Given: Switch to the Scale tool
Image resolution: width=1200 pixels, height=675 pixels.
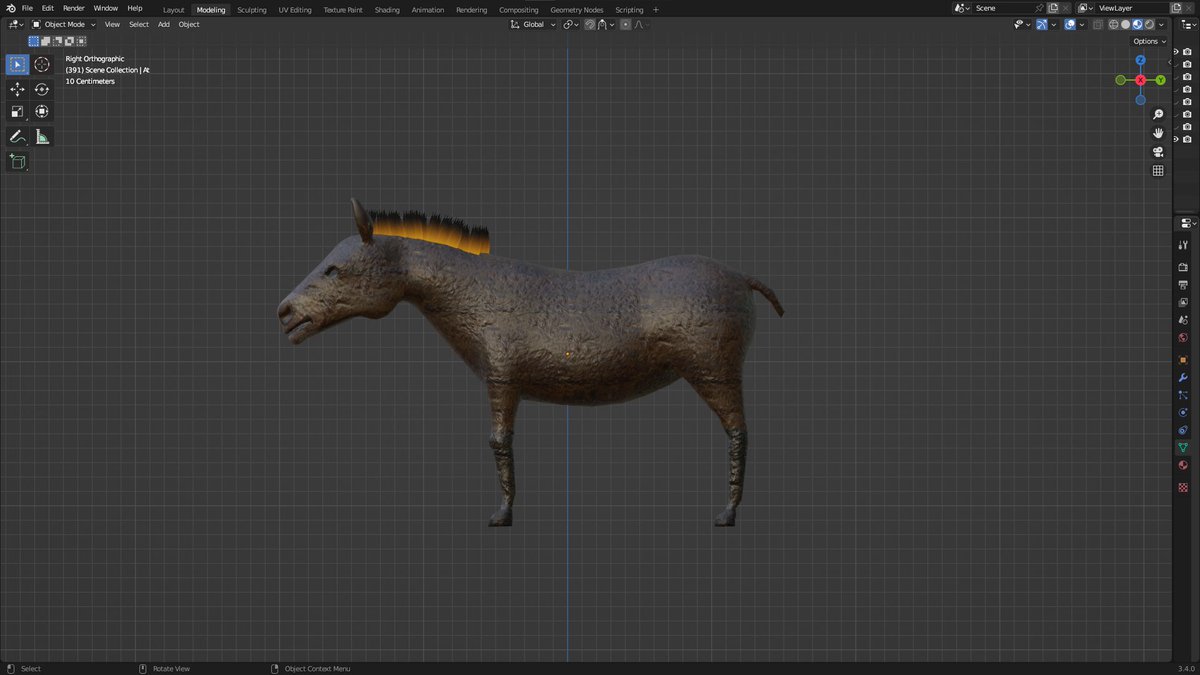Looking at the screenshot, I should [18, 112].
